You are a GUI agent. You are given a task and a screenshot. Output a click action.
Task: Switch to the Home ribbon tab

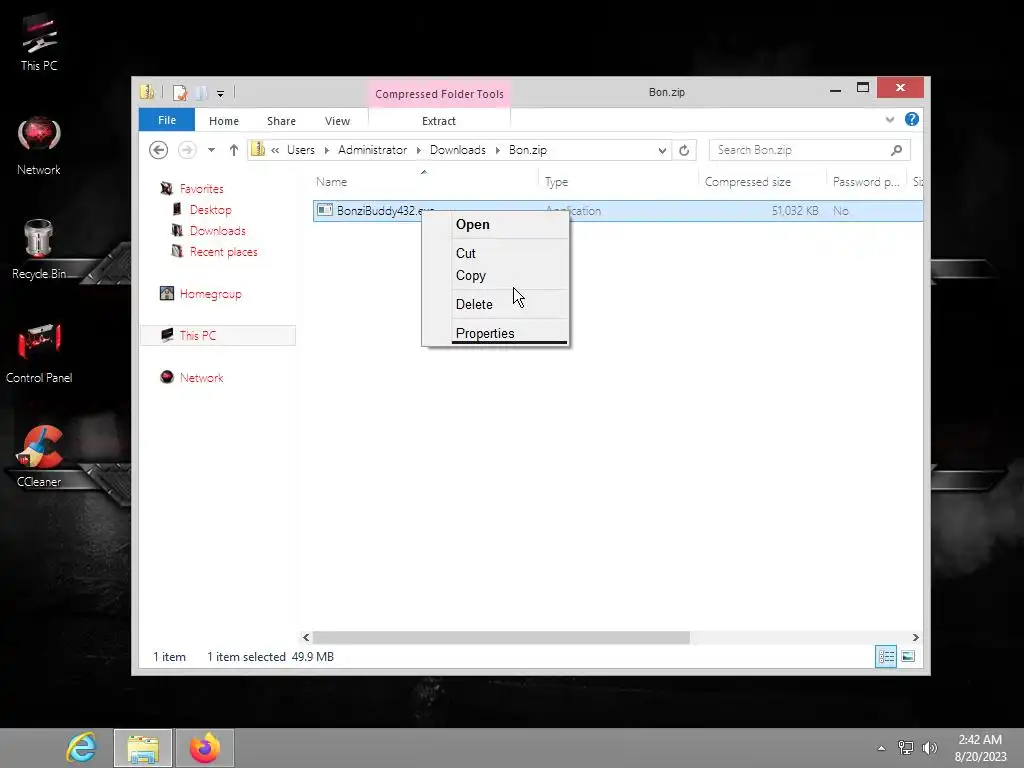pos(224,121)
